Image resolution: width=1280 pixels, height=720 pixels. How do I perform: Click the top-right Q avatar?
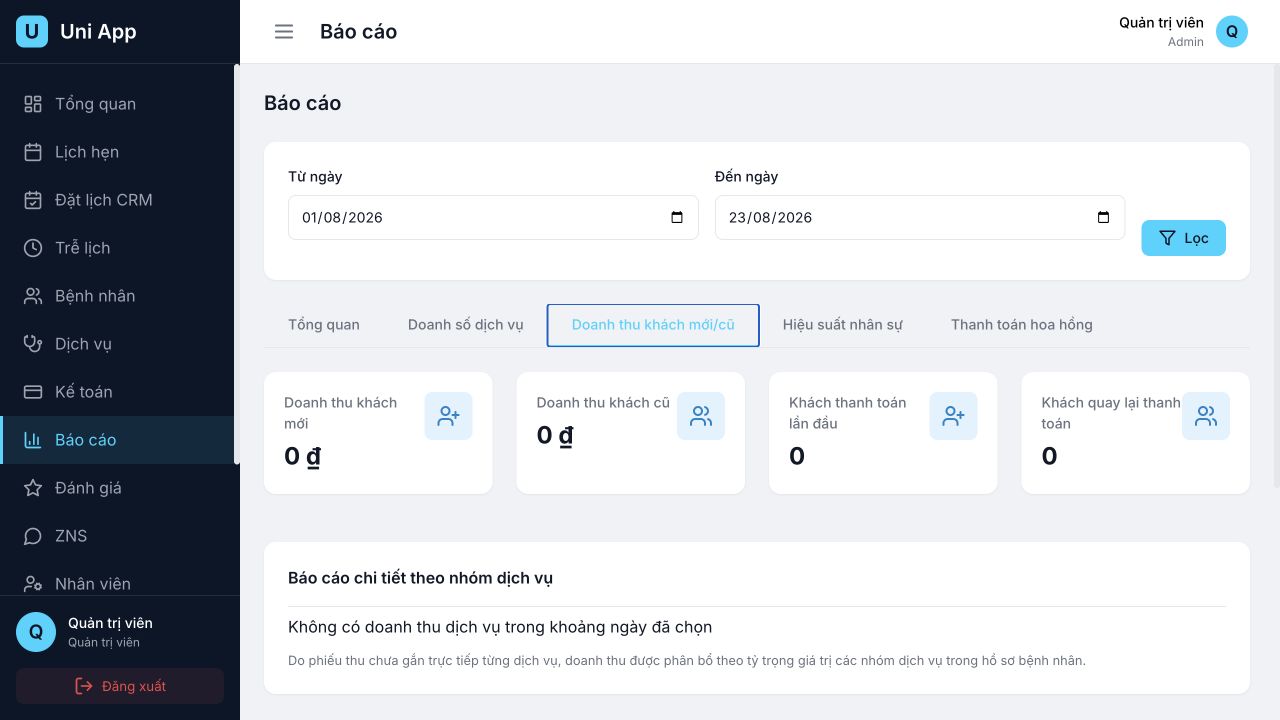1232,32
